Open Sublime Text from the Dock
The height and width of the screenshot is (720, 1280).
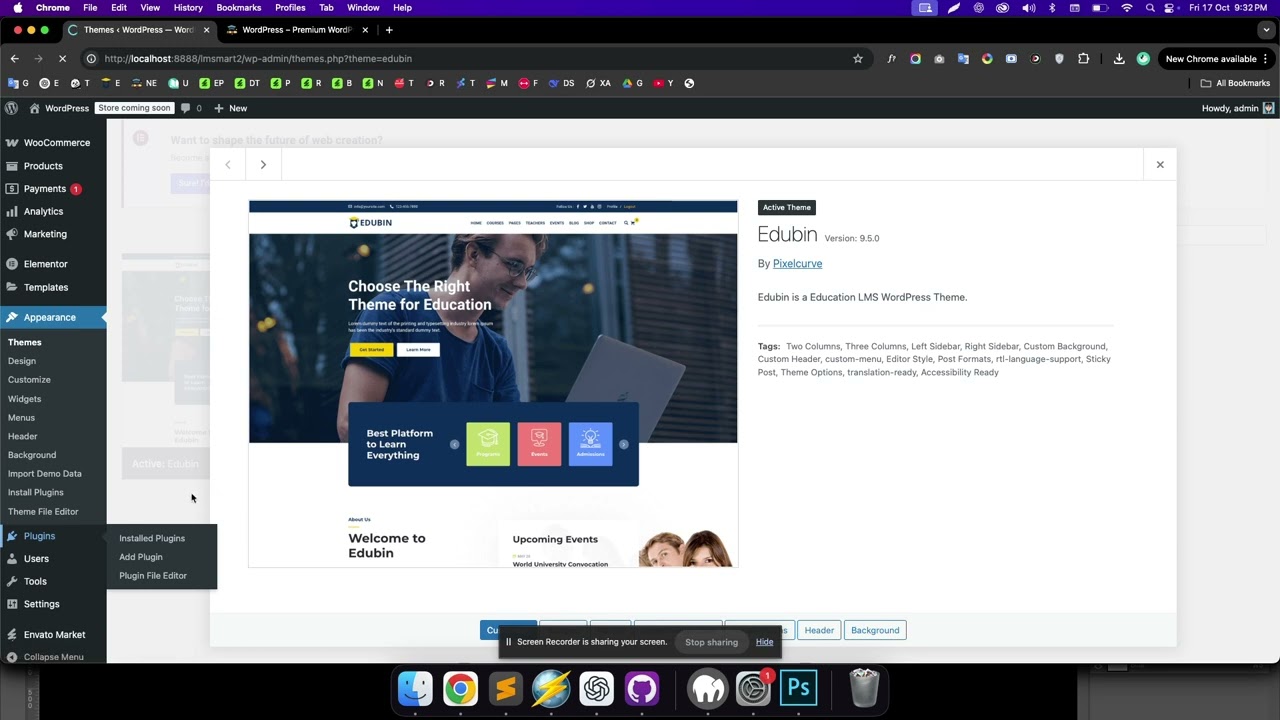506,688
